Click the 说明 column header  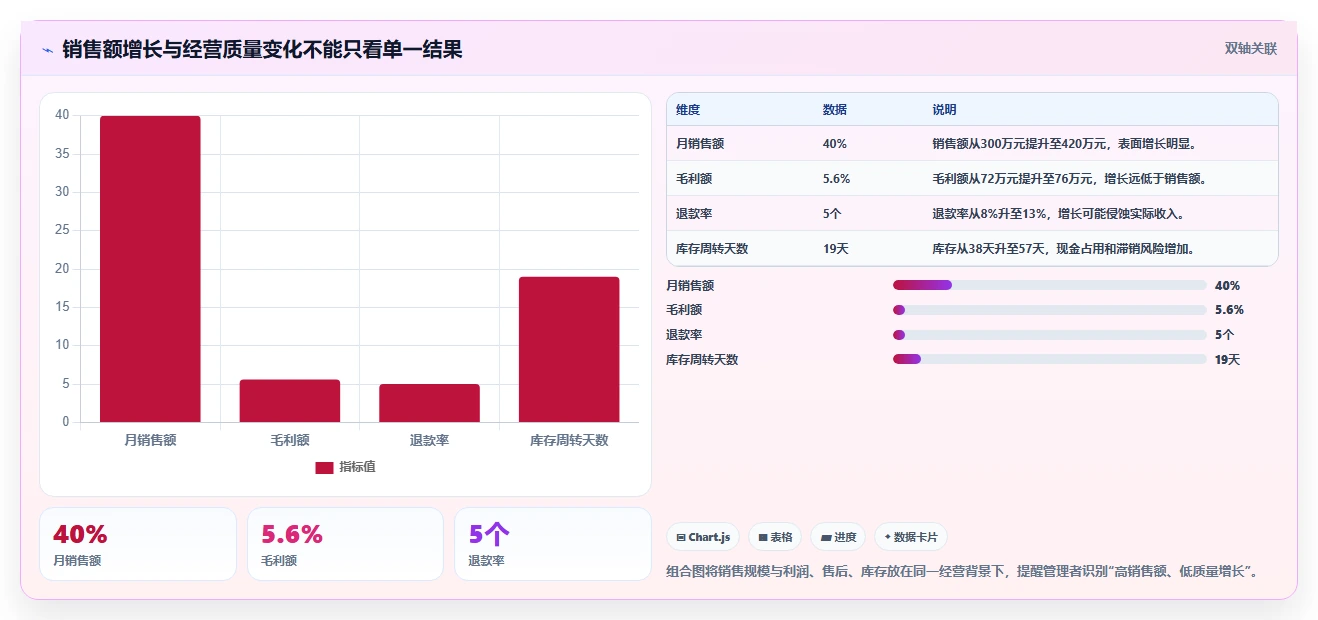tap(945, 110)
